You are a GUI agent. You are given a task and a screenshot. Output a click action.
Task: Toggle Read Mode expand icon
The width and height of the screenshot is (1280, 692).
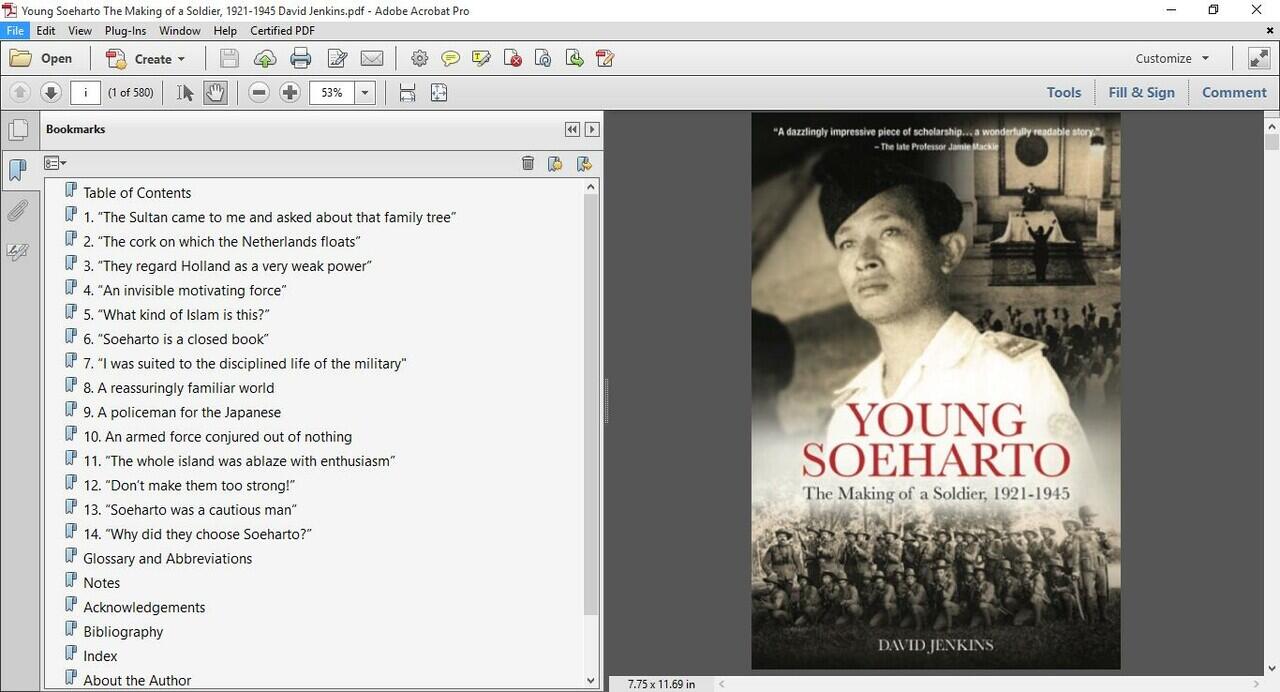tap(1259, 59)
